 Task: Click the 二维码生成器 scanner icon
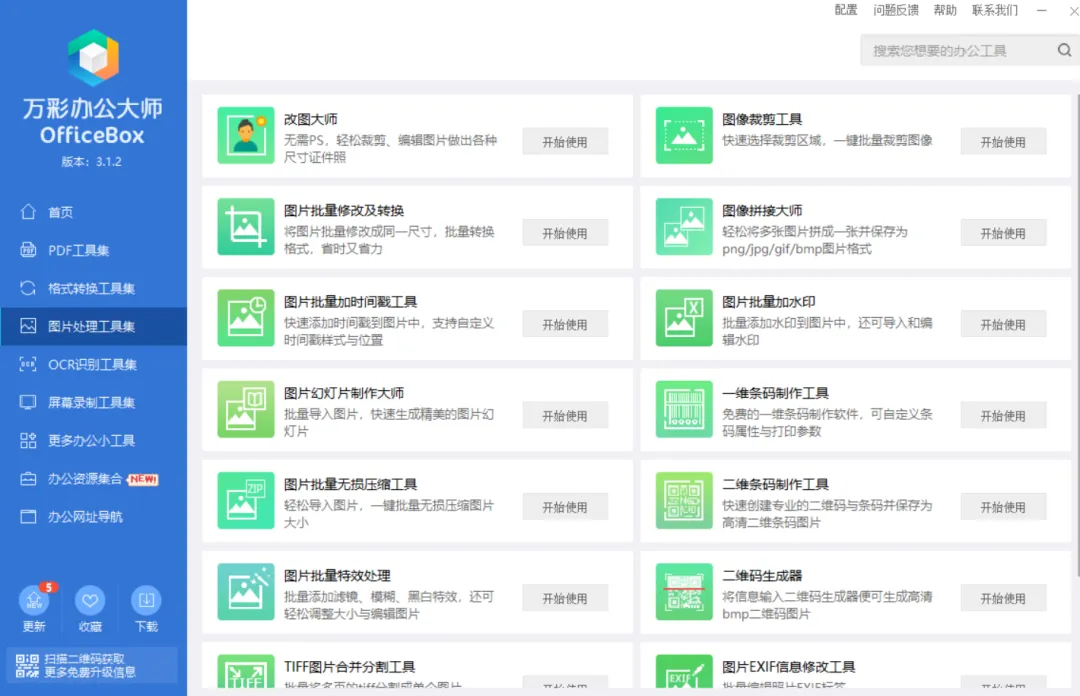(x=684, y=592)
